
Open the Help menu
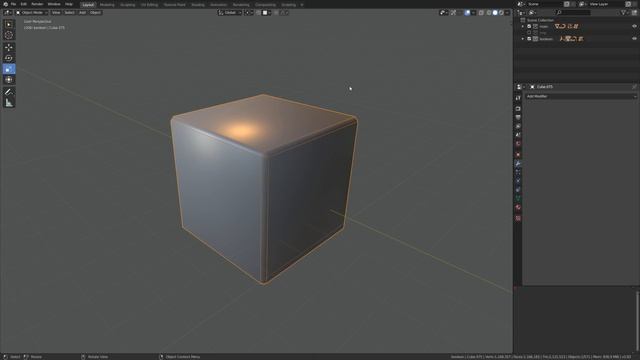69,4
